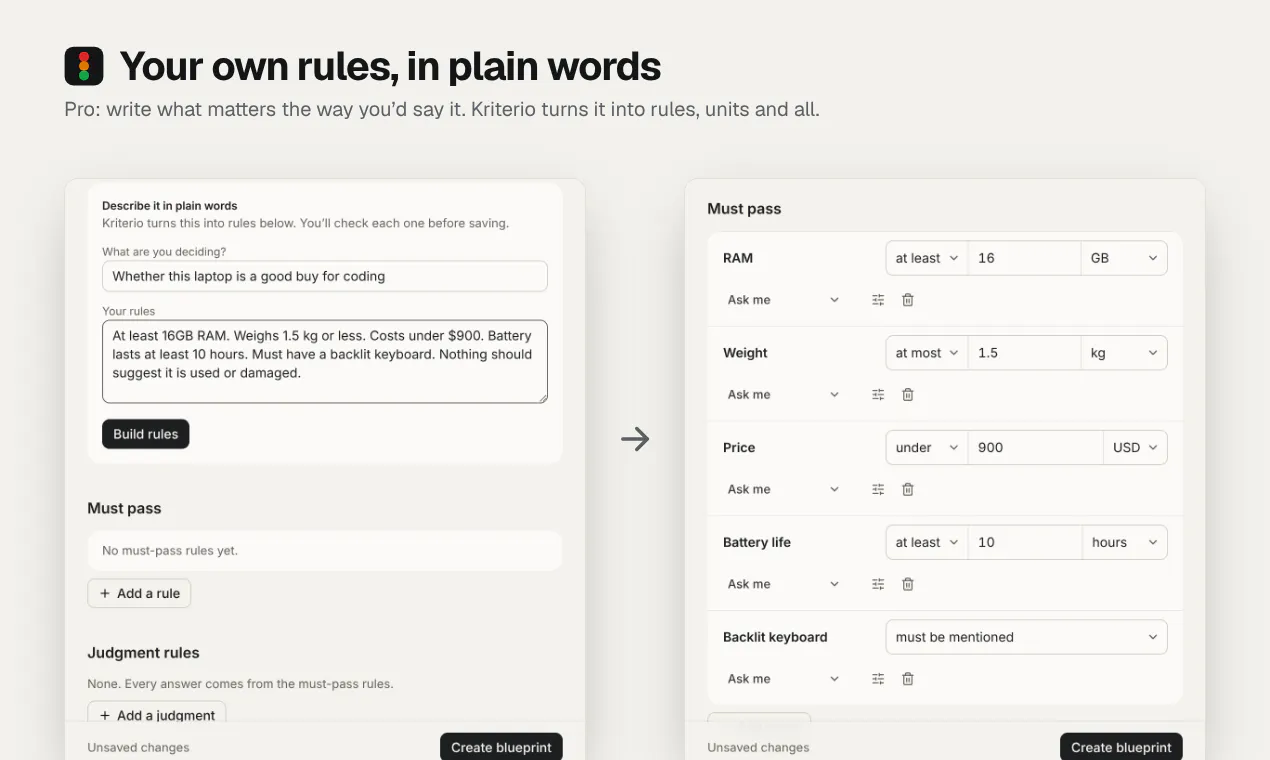Open Battery life 'at least' comparator dropdown

click(x=927, y=542)
